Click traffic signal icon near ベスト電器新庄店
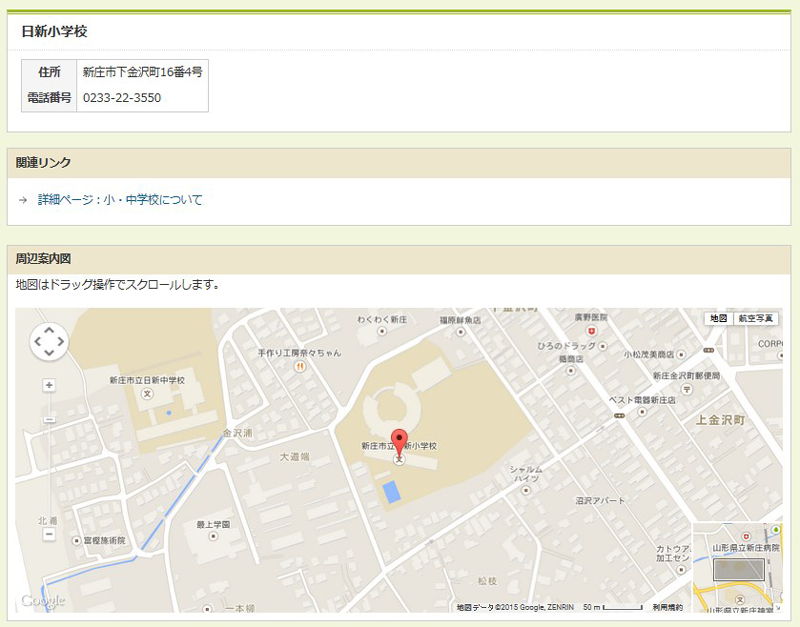The image size is (800, 627). tap(619, 416)
